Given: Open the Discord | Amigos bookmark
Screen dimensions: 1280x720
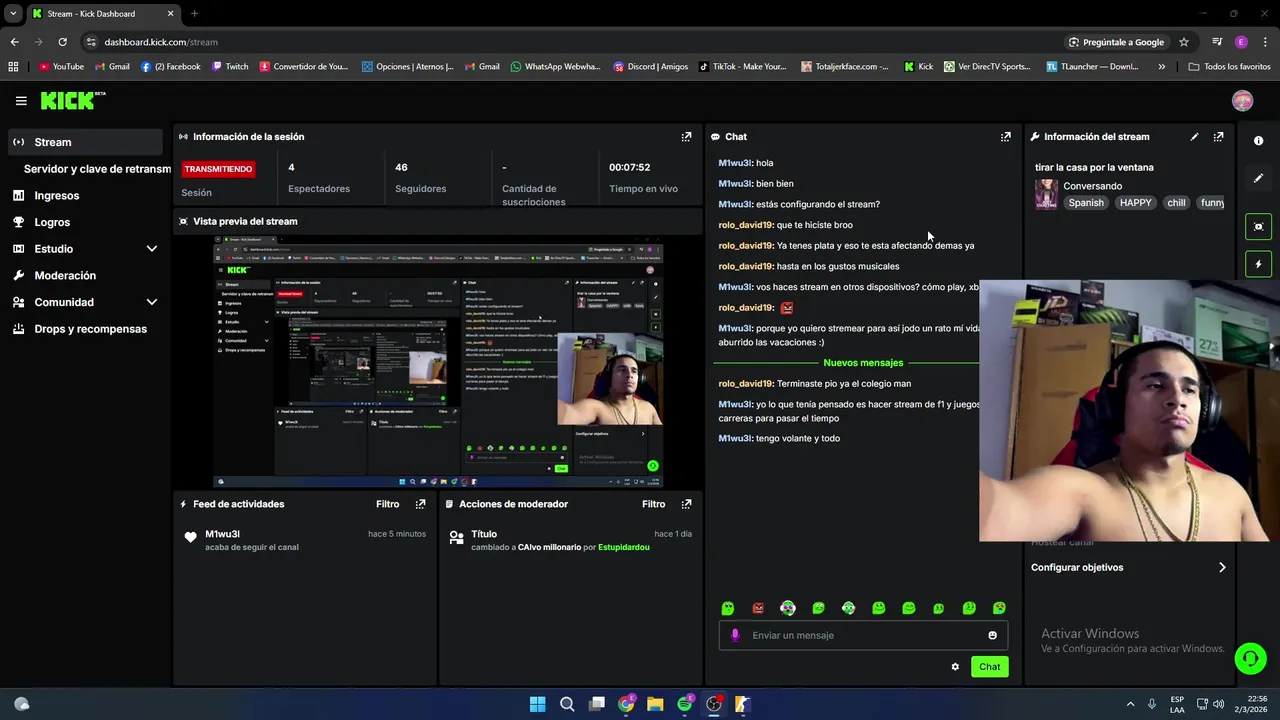Looking at the screenshot, I should click(x=650, y=67).
